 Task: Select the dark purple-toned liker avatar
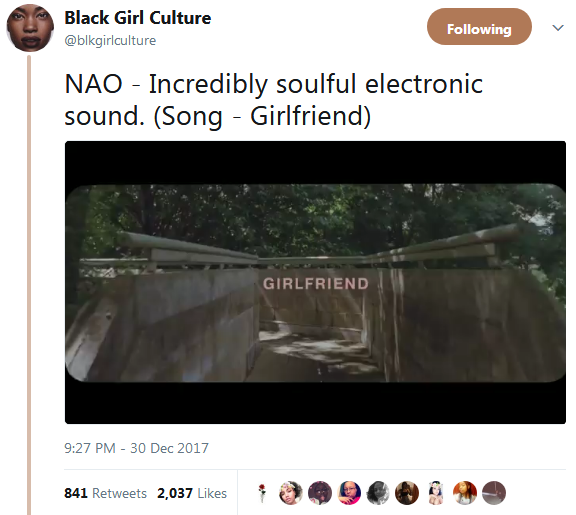coord(320,493)
